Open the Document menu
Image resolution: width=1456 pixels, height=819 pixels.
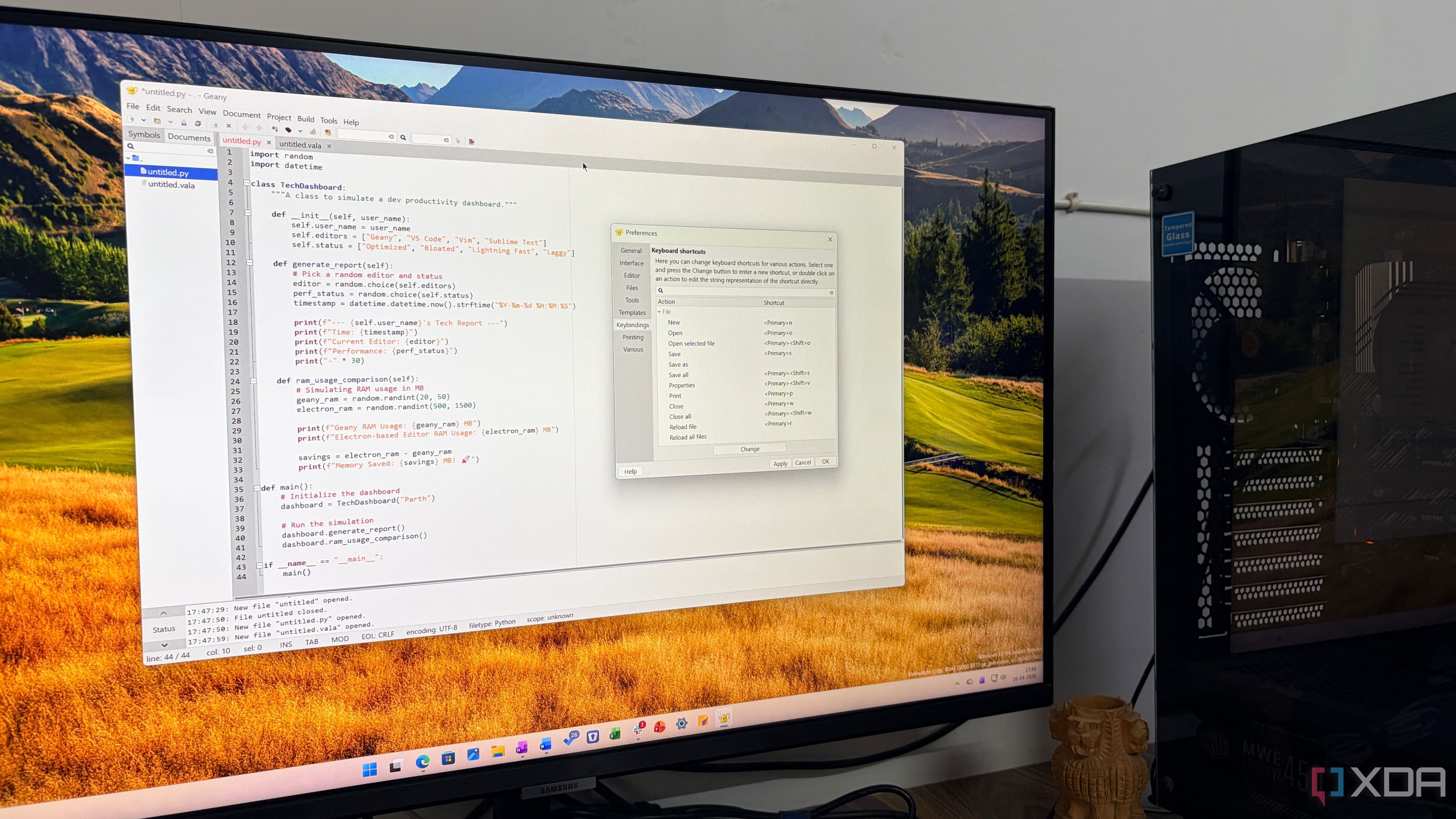pyautogui.click(x=242, y=114)
